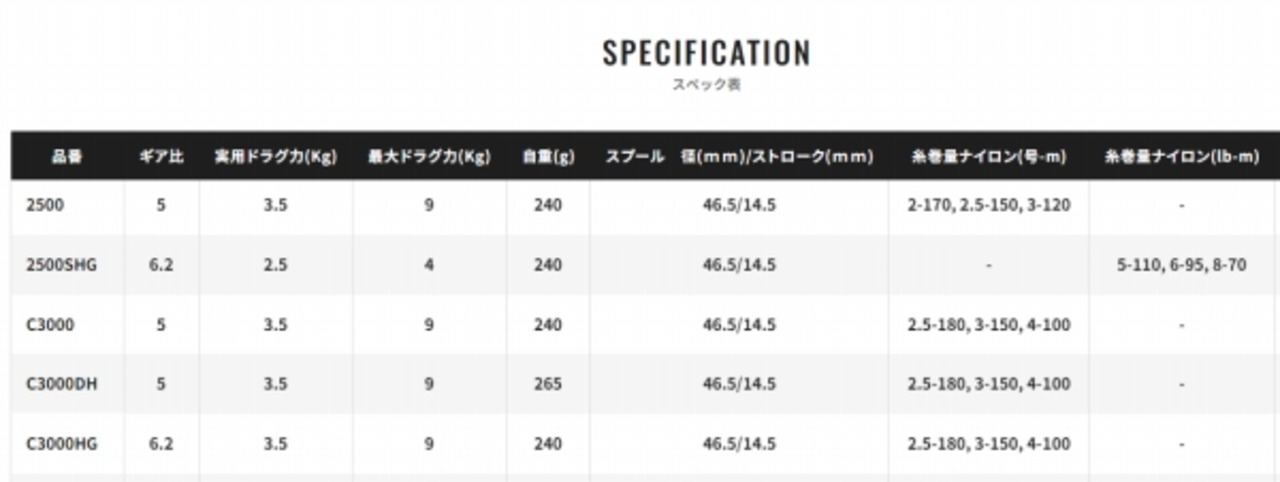Click the 糸巻量ナイロン(号-m) header
Screen dimensions: 1280x482
tap(989, 157)
